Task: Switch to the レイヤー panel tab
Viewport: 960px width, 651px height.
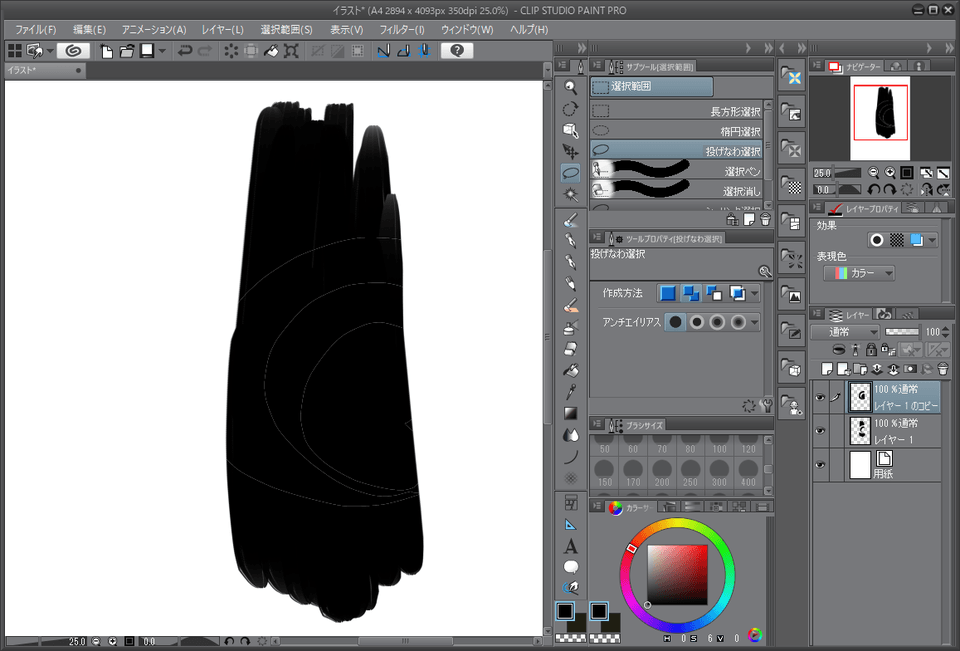Action: [850, 314]
